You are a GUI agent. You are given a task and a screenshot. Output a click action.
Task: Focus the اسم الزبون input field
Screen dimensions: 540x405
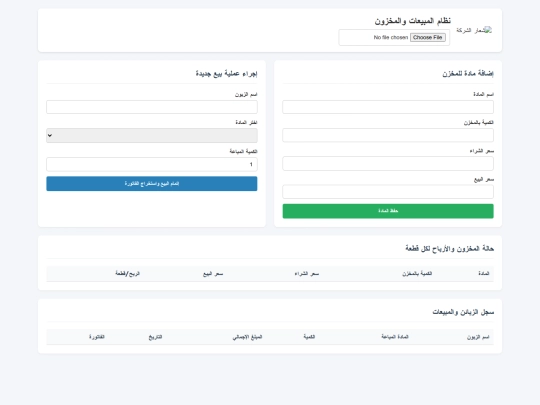(152, 107)
